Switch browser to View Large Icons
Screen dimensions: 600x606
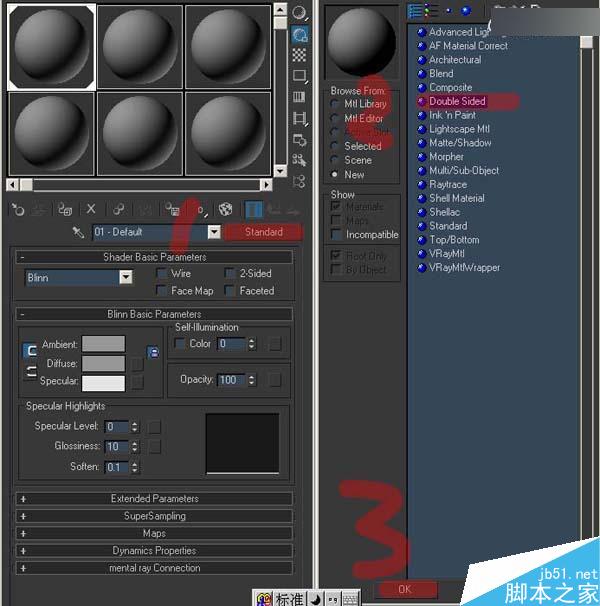(466, 11)
